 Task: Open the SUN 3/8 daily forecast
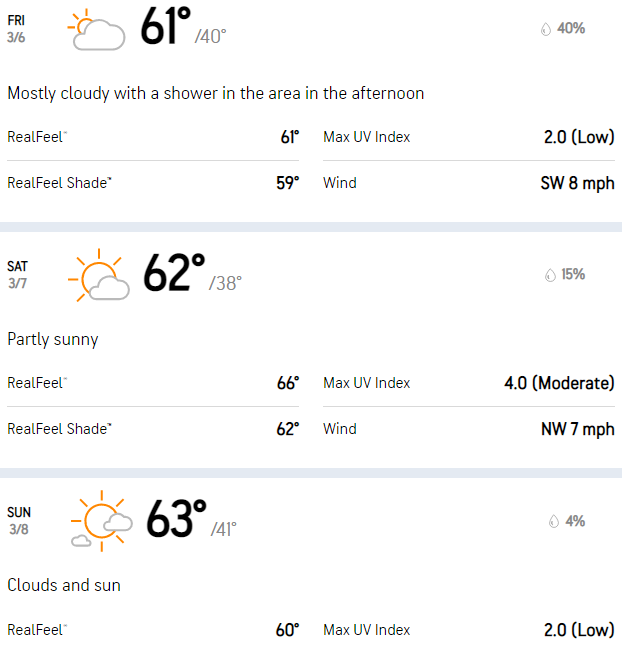click(19, 521)
